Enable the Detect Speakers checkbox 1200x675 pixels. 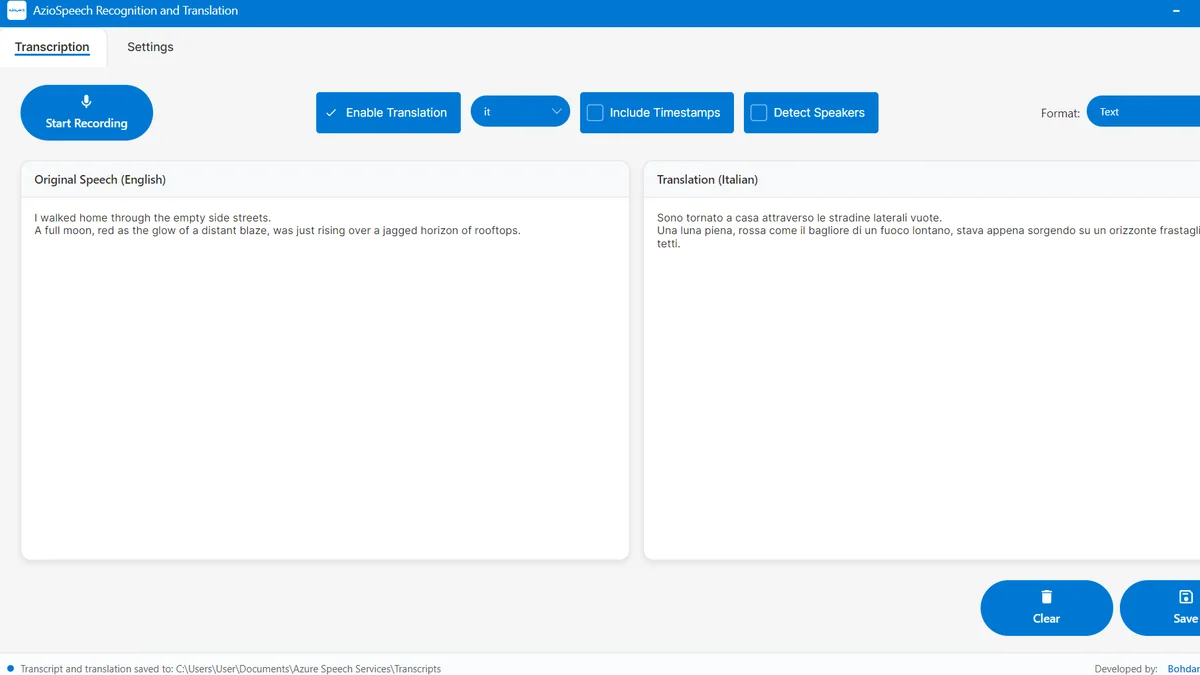(759, 113)
